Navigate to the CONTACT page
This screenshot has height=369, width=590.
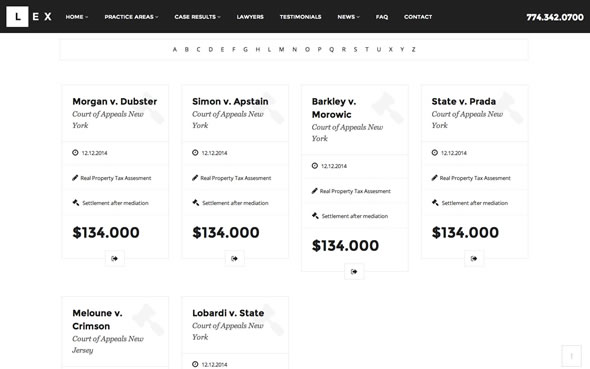tap(418, 17)
